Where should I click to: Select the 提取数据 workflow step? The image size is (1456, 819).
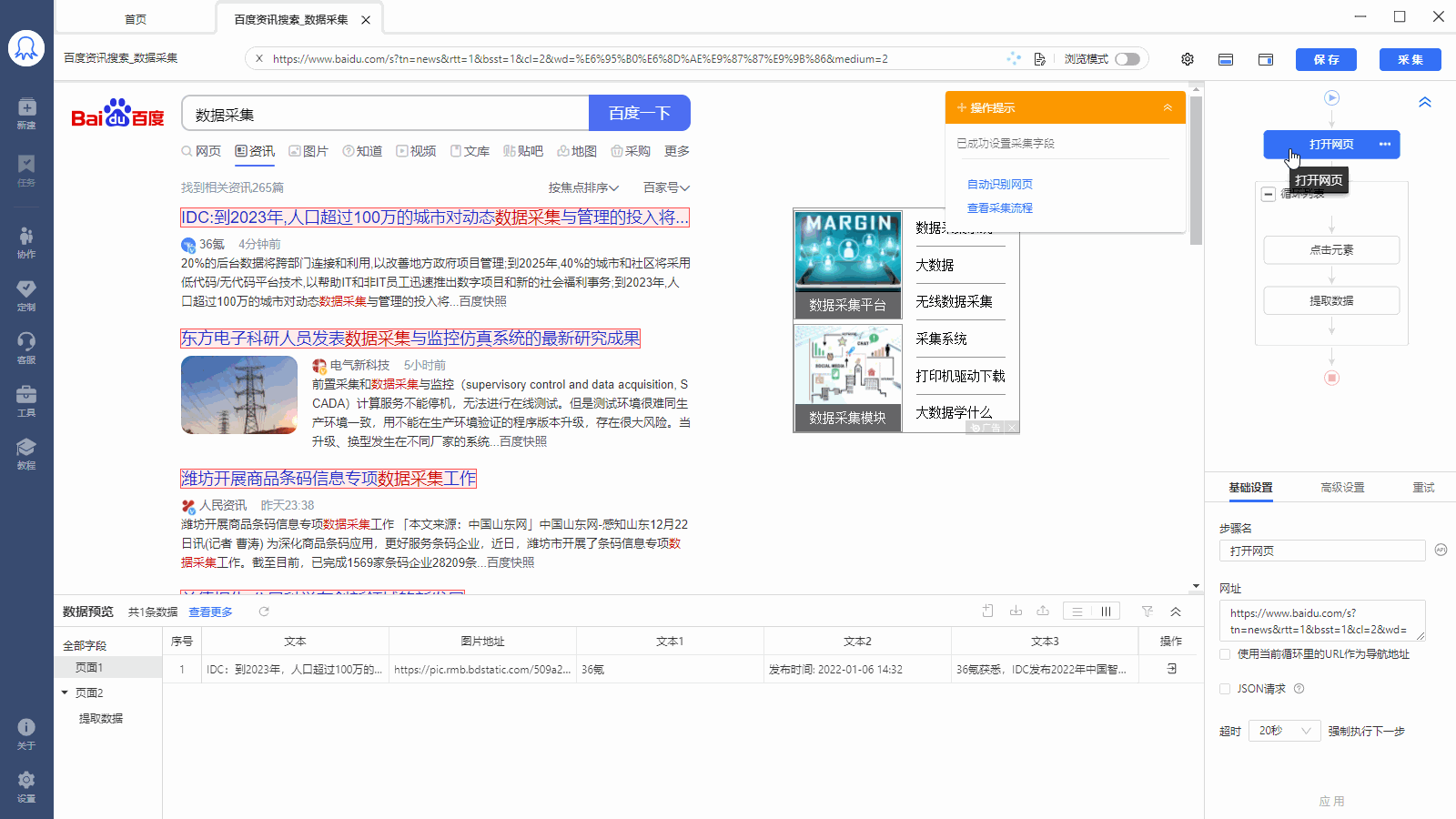click(x=1331, y=300)
